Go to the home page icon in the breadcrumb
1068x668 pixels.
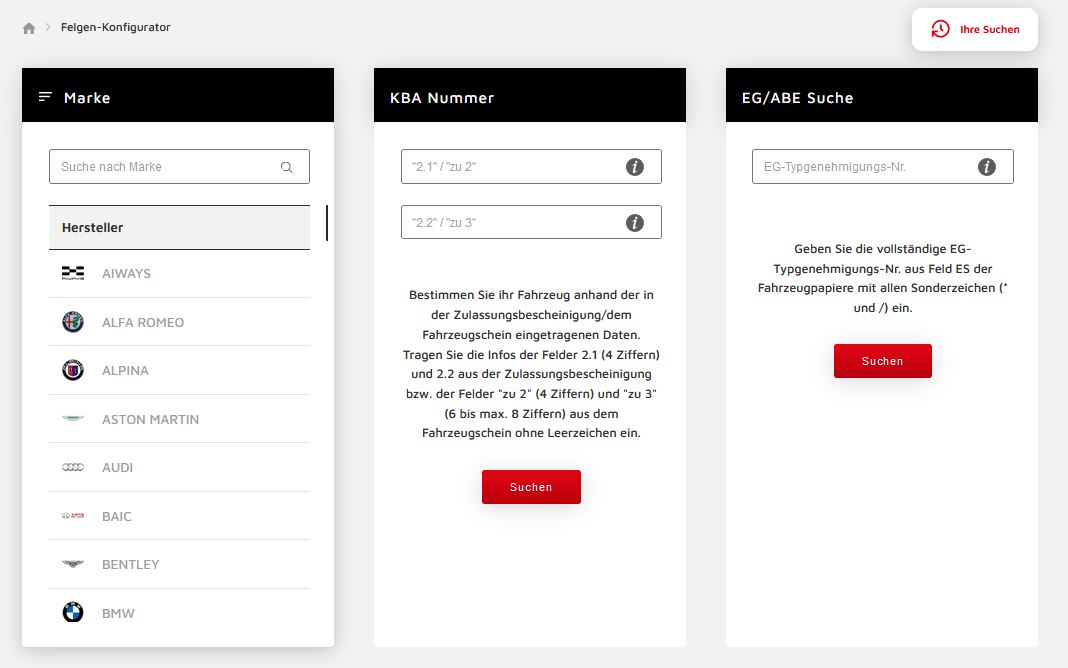29,28
